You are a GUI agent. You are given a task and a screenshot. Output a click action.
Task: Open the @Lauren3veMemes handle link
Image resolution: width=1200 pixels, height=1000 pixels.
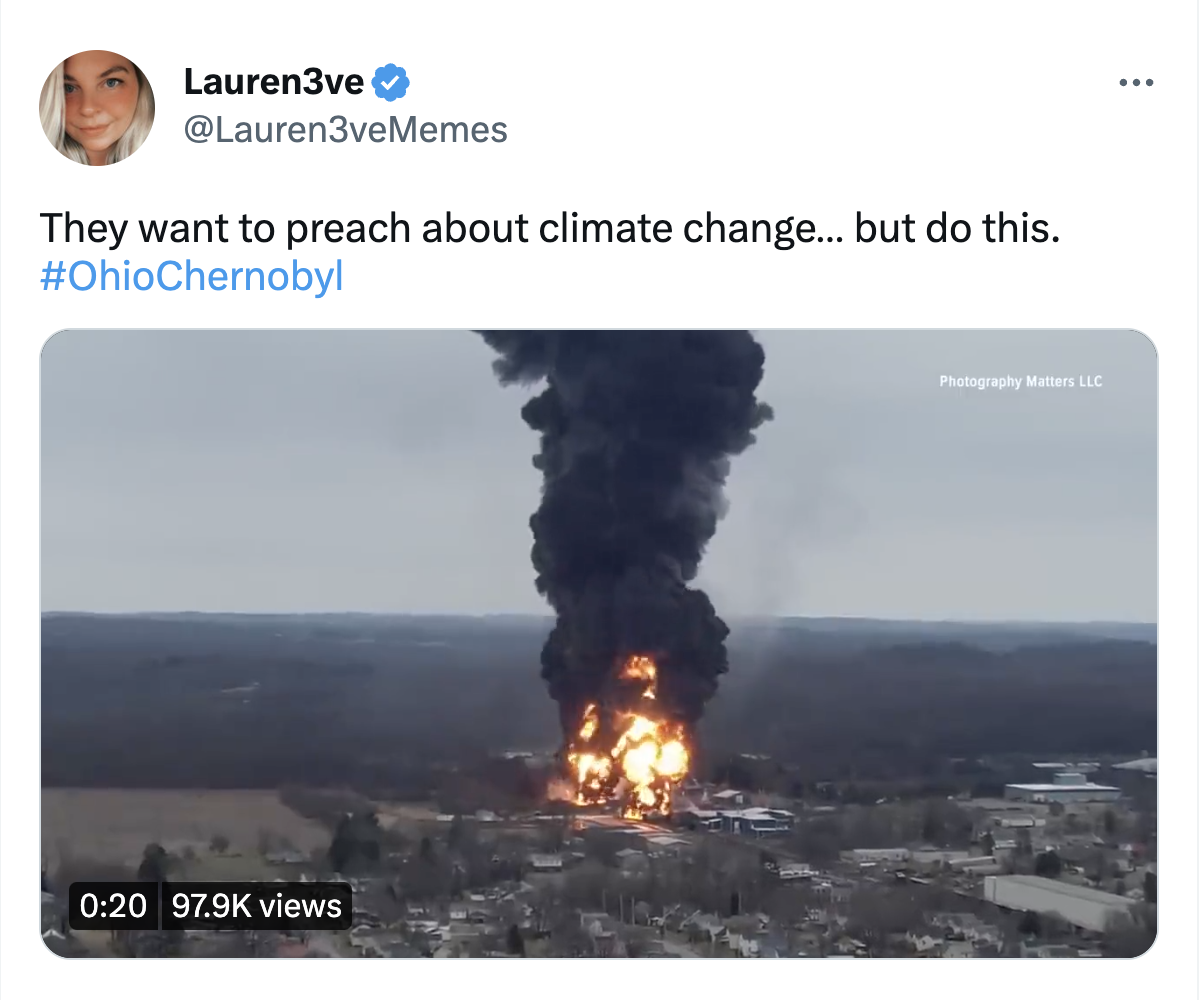346,129
